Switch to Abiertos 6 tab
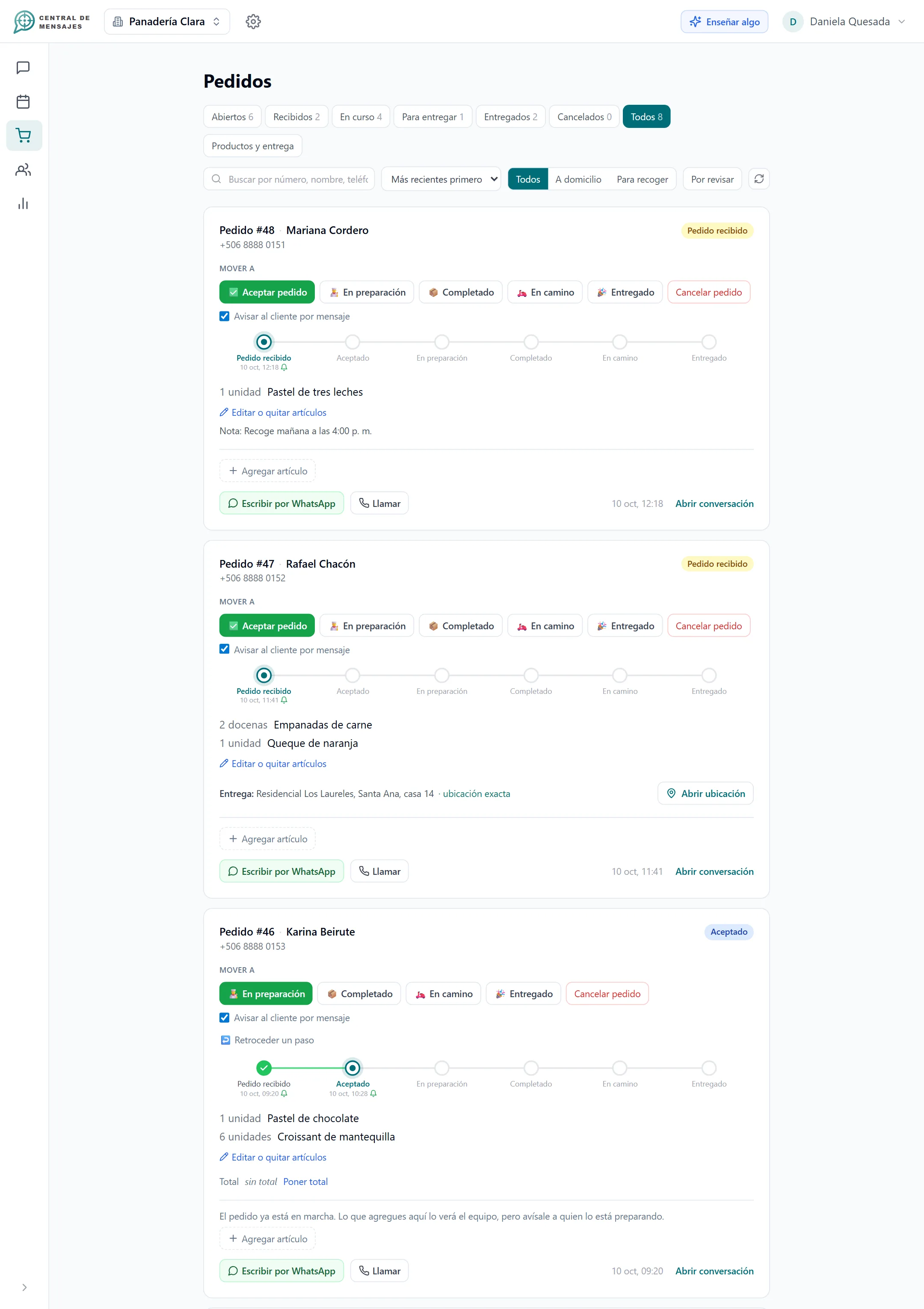Image resolution: width=924 pixels, height=1309 pixels. click(232, 117)
